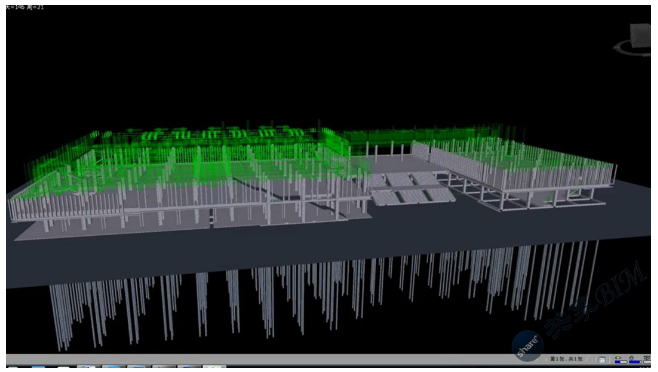This screenshot has width=658, height=372.
Task: Click the ViewCube in the scene corner
Action: 641,36
